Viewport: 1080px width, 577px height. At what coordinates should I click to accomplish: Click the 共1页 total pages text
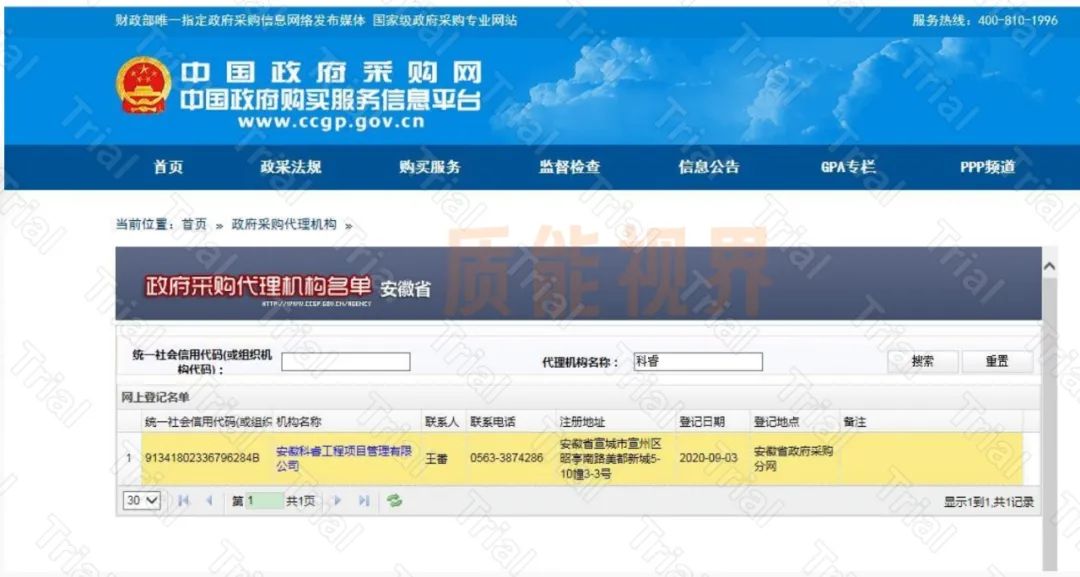pos(300,501)
